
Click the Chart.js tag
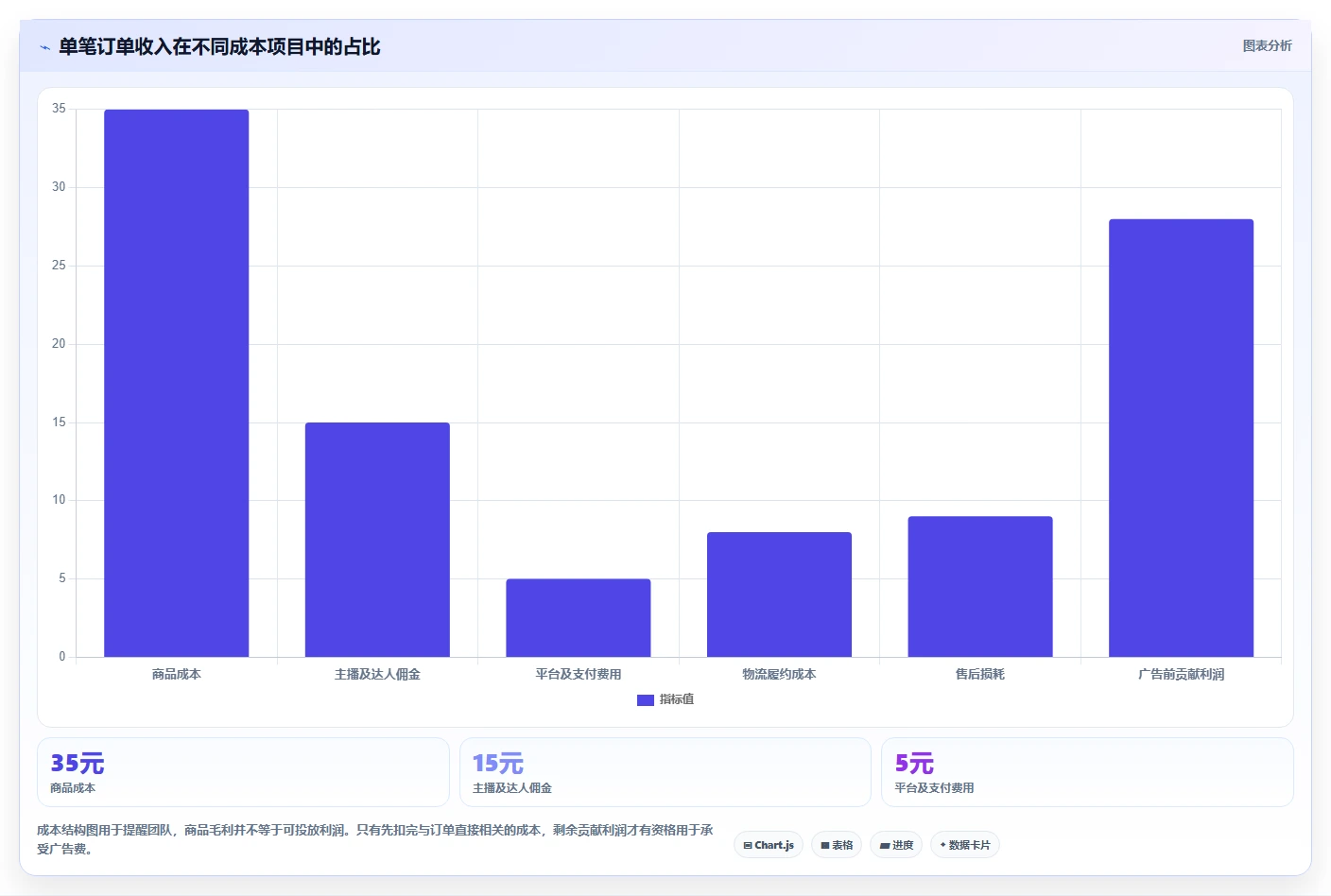pyautogui.click(x=769, y=845)
